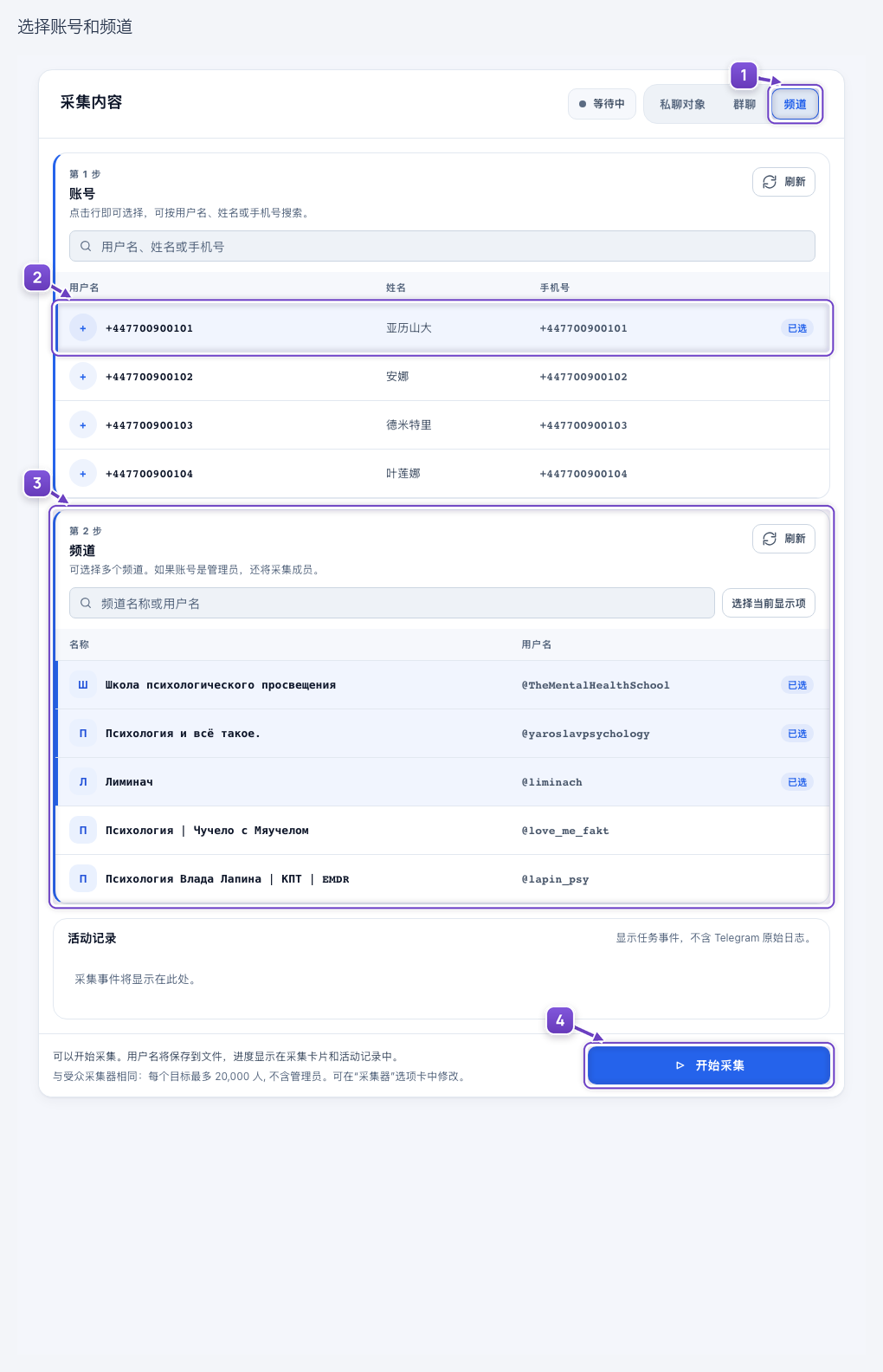
Task: Click phone number +447700900103 cell
Action: (x=583, y=425)
